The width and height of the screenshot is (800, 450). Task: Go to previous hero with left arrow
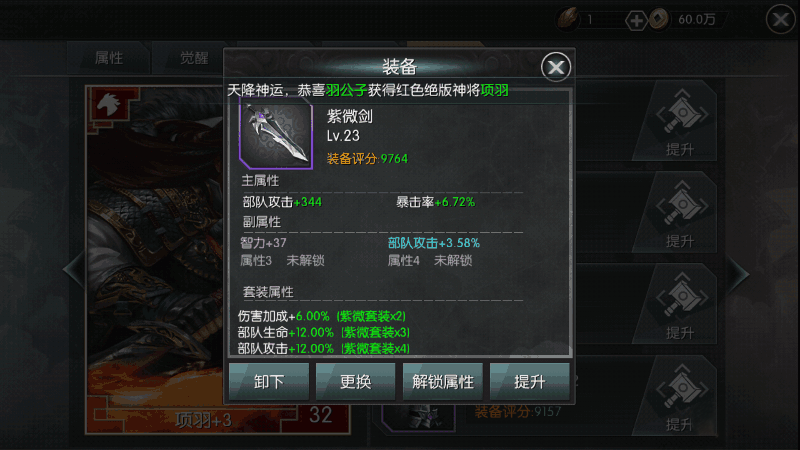coord(74,269)
